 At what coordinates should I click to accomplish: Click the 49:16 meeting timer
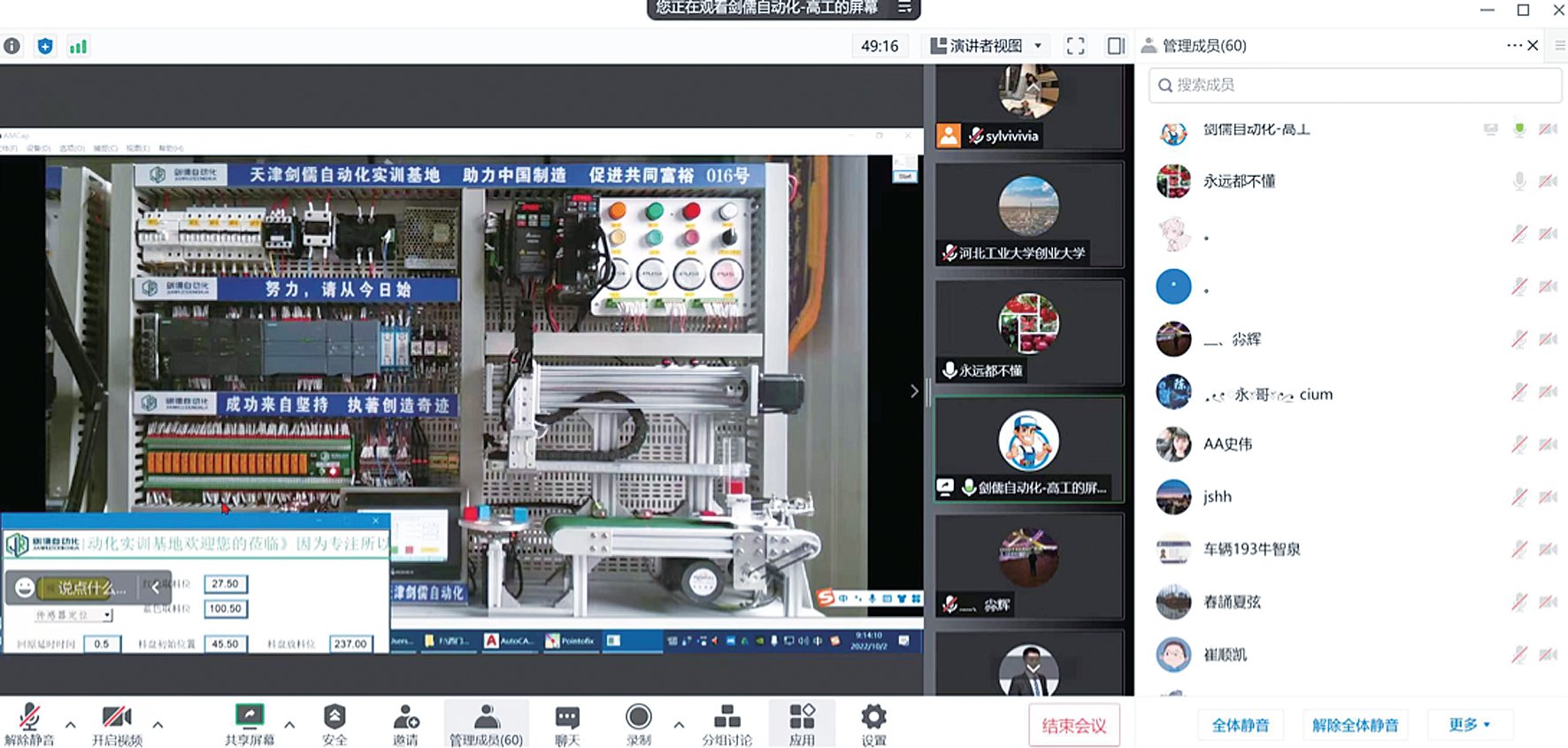coord(880,46)
